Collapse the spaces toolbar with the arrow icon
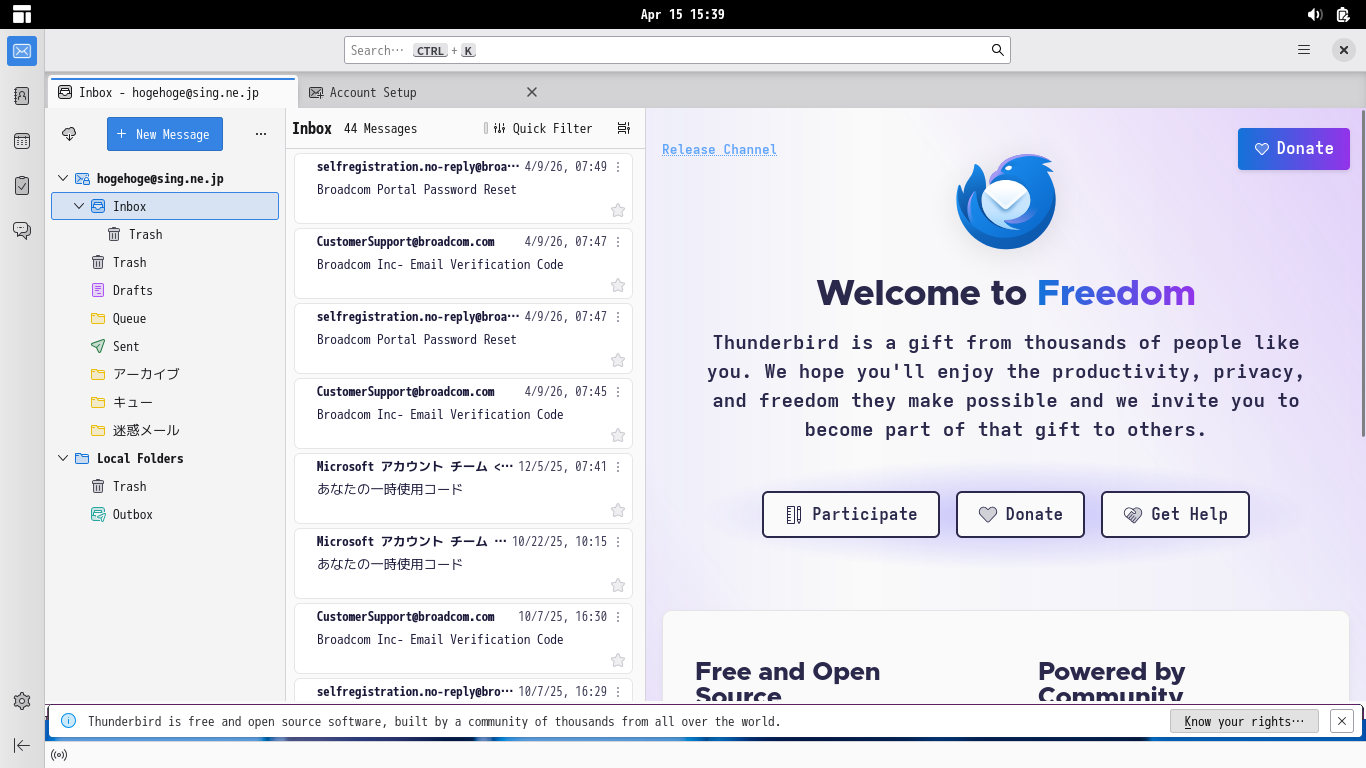1366x768 pixels. [x=22, y=745]
